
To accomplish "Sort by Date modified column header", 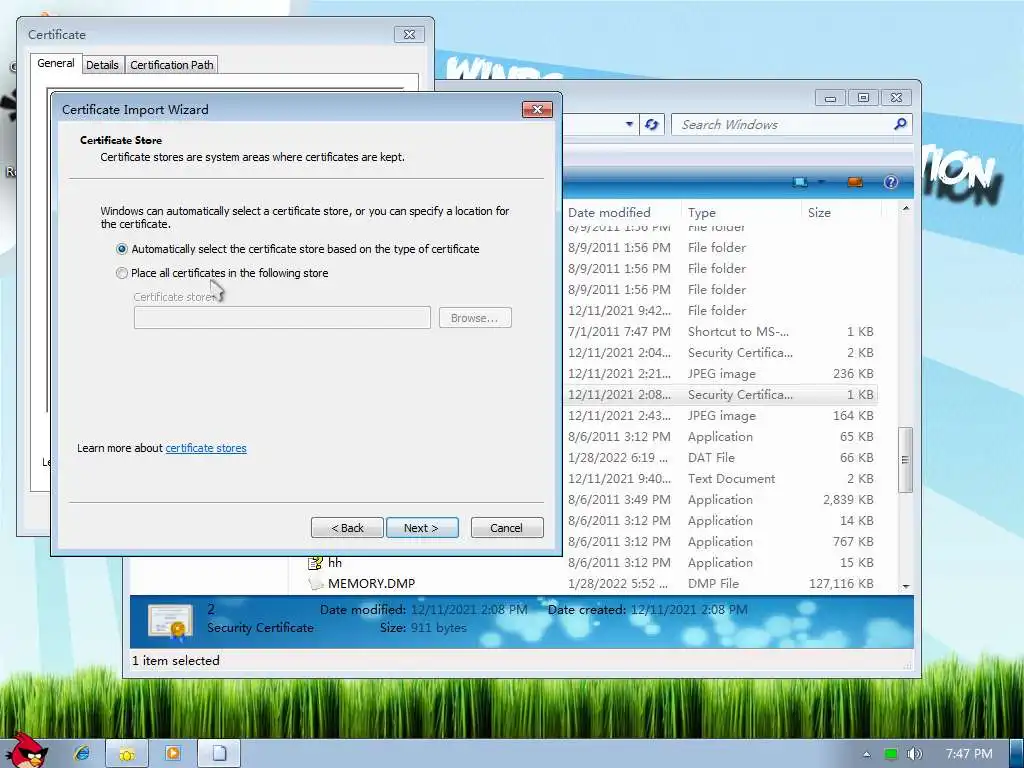I will (609, 212).
